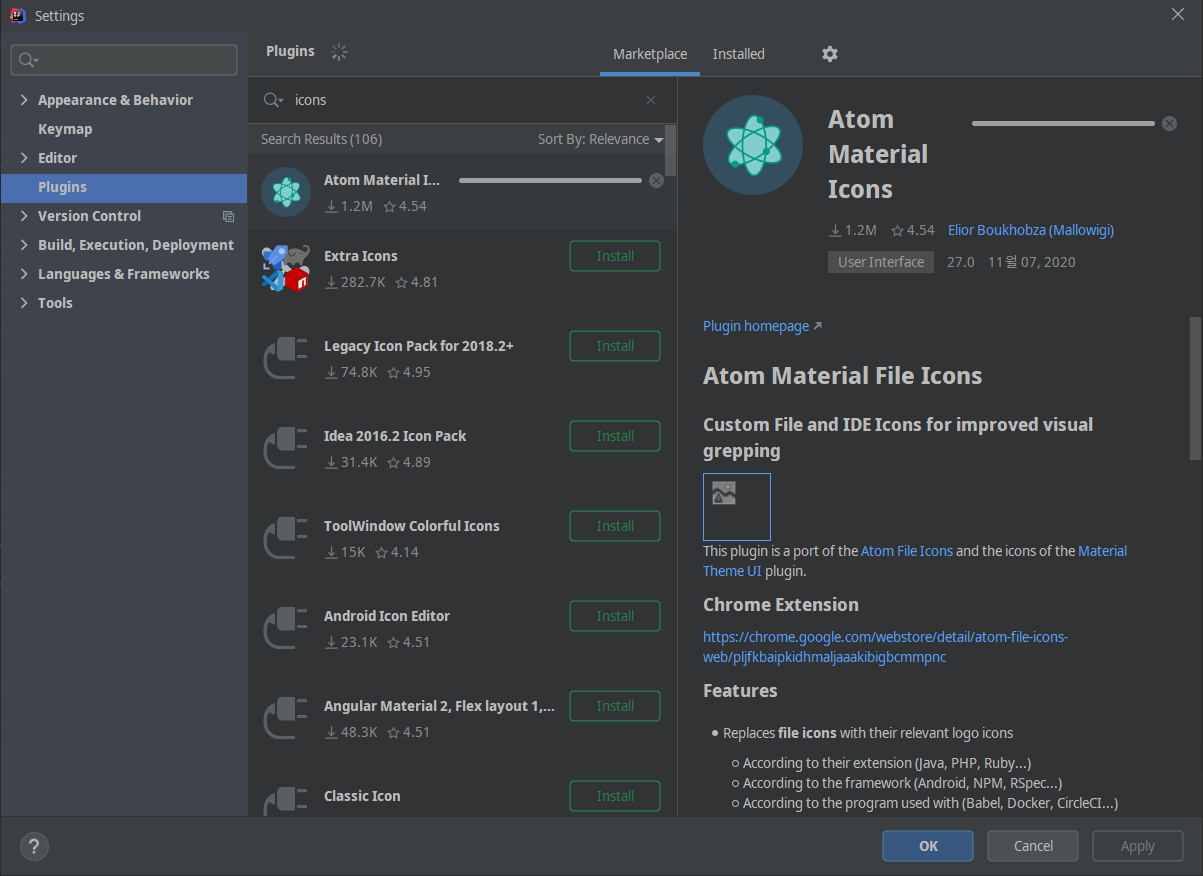Screen dimensions: 1203x876
Task: Install Android Icon Editor plugin
Action: (615, 616)
